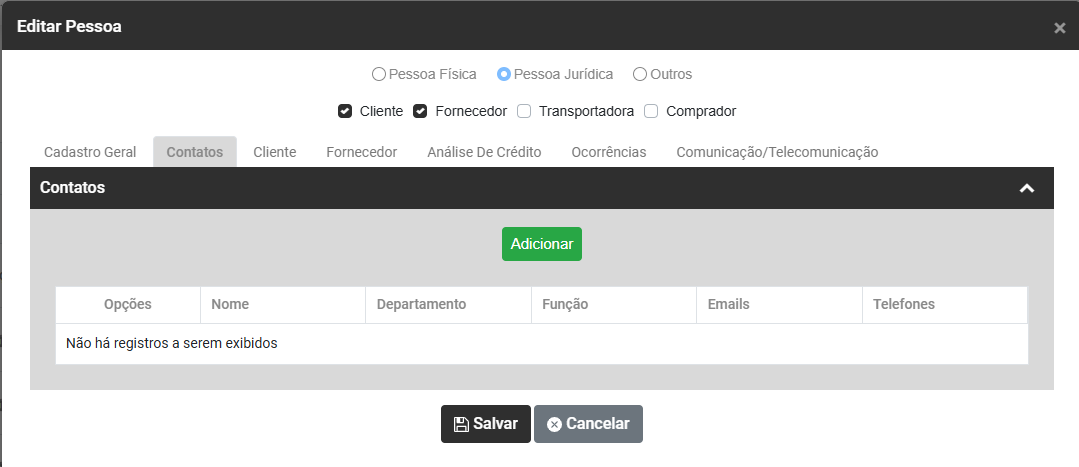This screenshot has width=1079, height=467.
Task: Enable the Transportadora checkbox
Action: coord(524,111)
